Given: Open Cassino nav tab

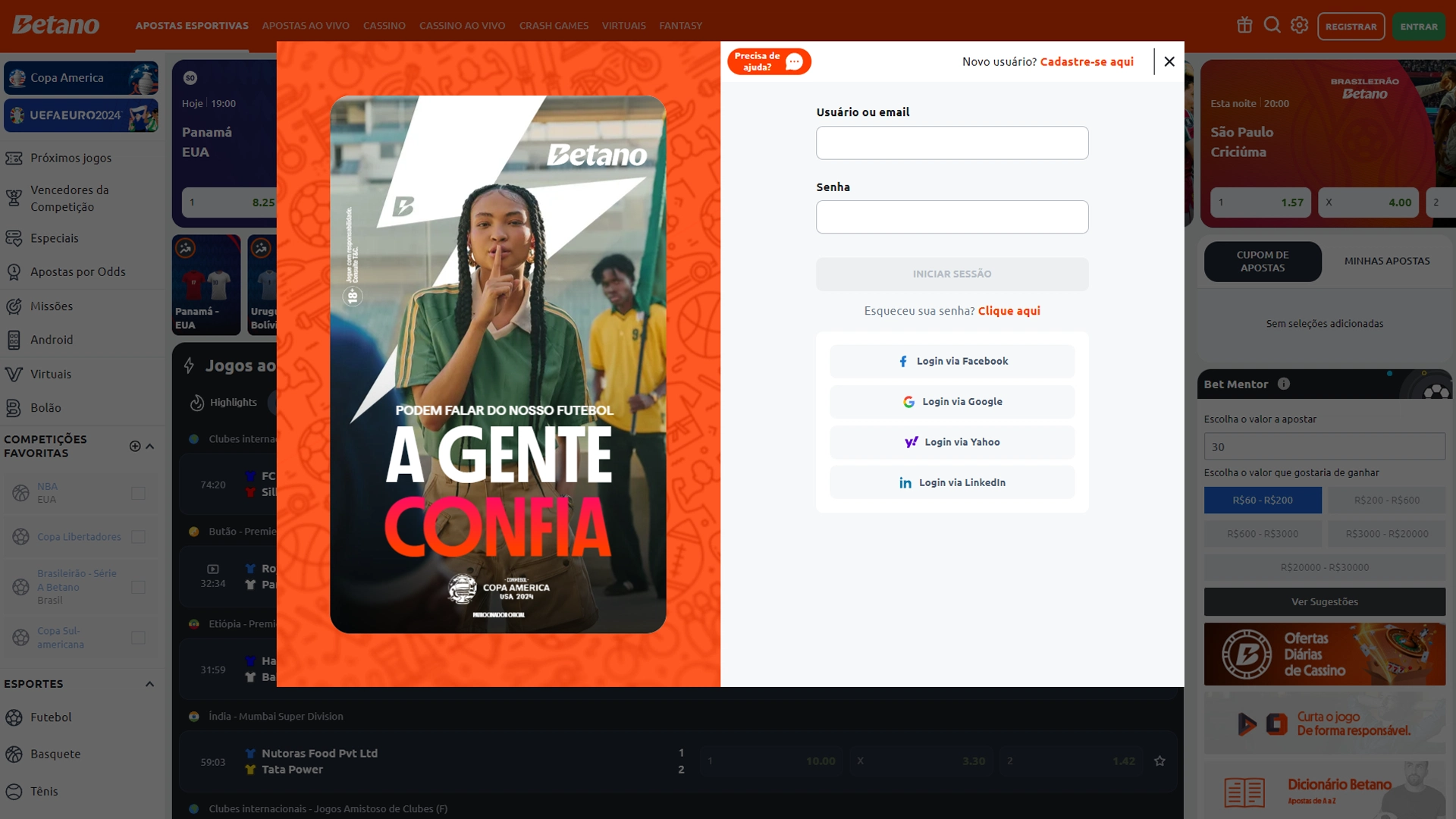Looking at the screenshot, I should click(384, 26).
